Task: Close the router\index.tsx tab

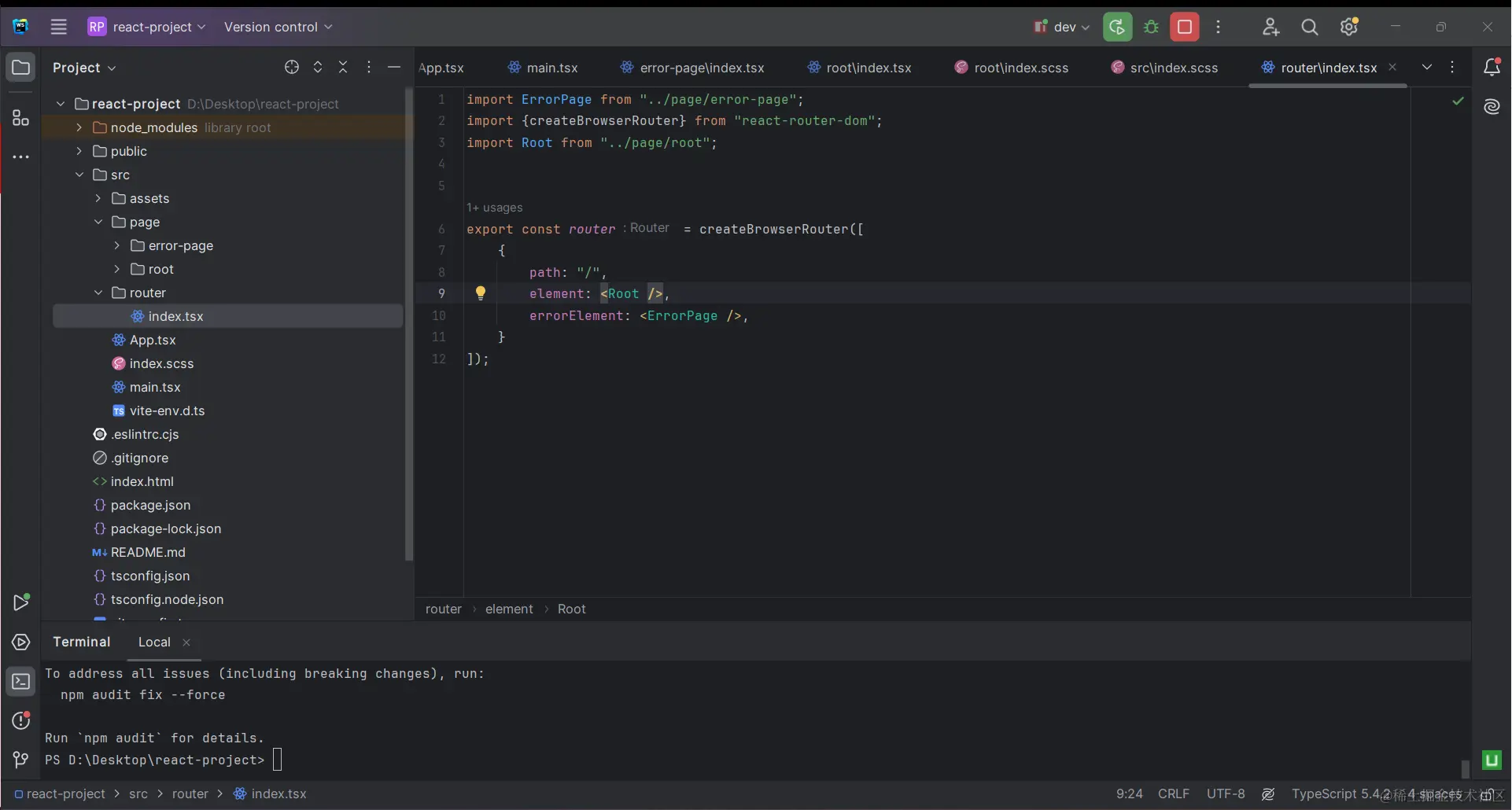Action: pos(1392,67)
